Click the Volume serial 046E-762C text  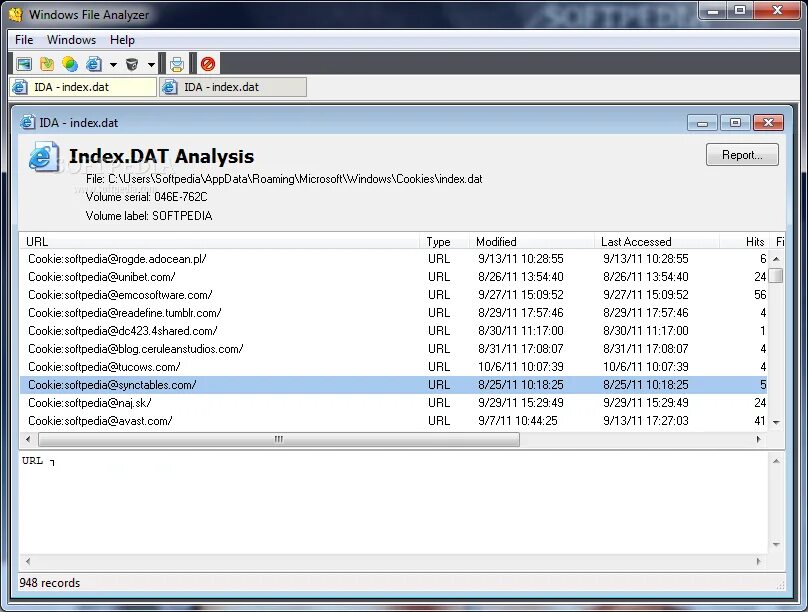point(146,197)
